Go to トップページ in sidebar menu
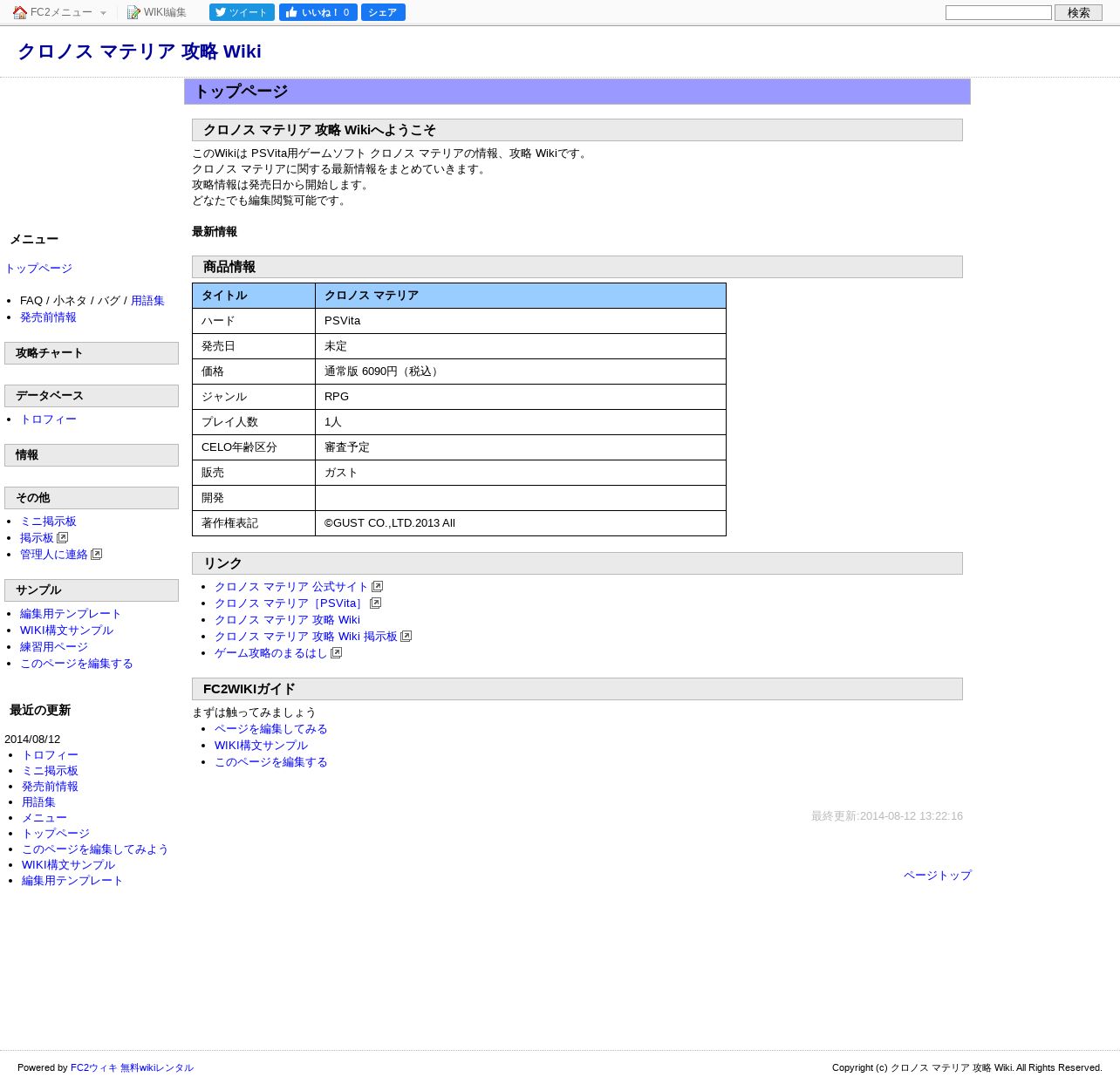Screen dimensions: 1120x1084 (38, 269)
